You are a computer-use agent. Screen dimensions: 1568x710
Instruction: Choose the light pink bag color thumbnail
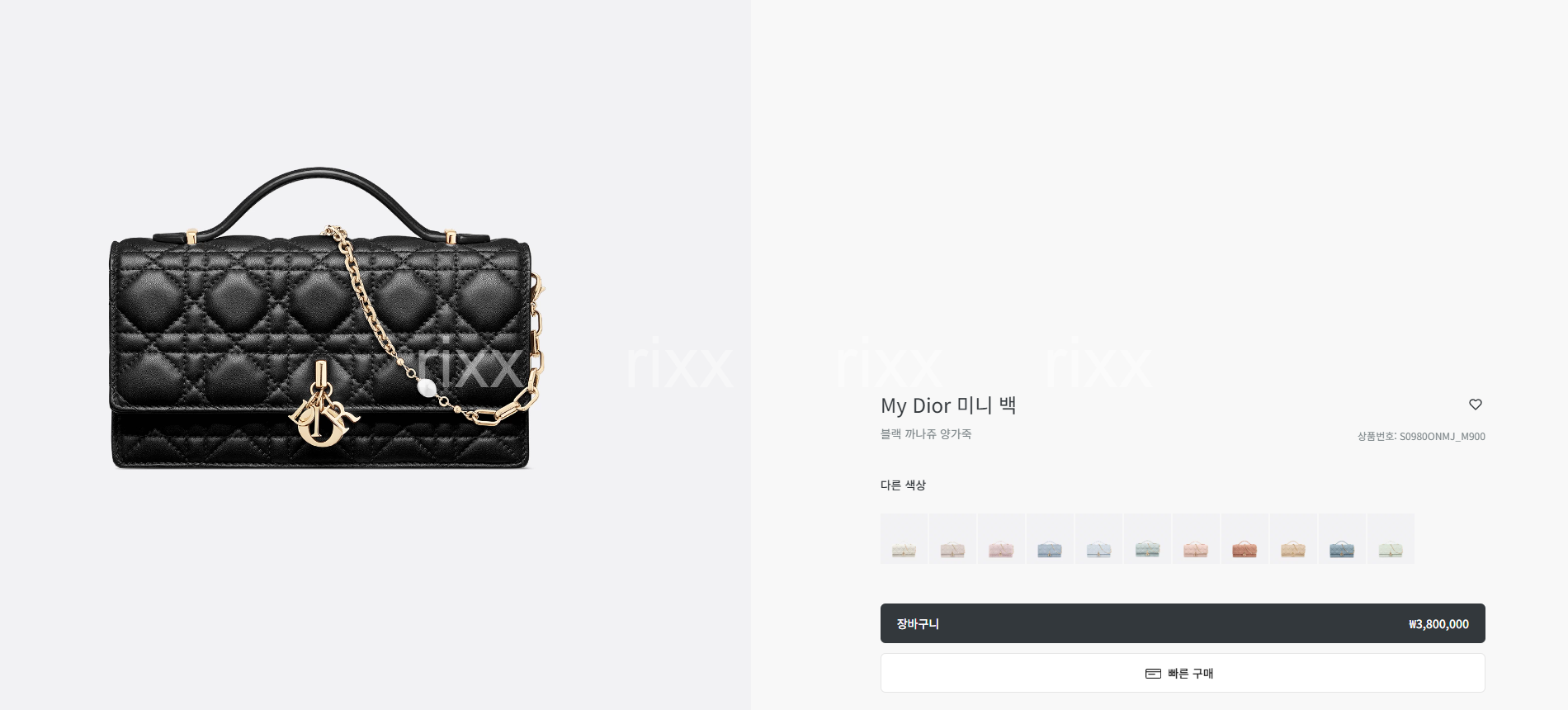click(x=1001, y=539)
